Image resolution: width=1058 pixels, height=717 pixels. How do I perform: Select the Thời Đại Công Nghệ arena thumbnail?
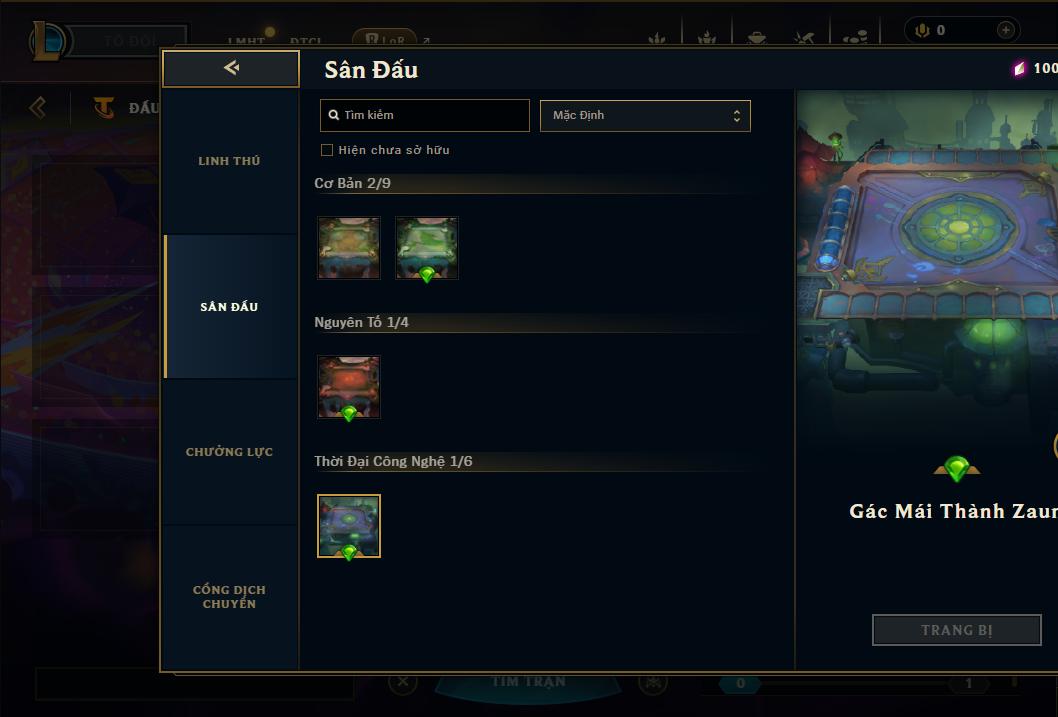(349, 526)
